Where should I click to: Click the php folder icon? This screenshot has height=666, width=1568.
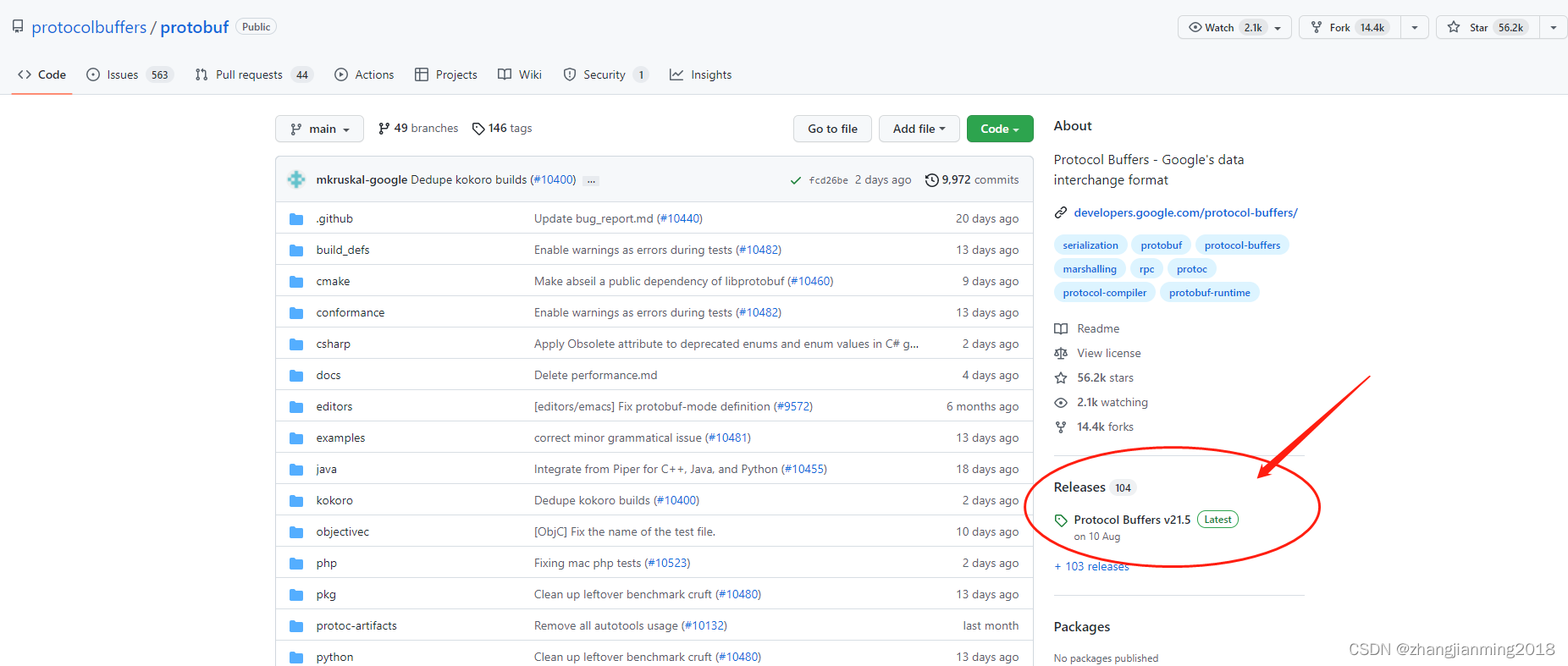[x=296, y=564]
